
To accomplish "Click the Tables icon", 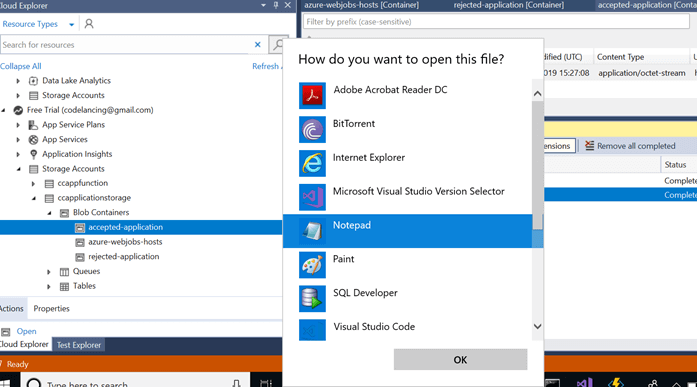I will 64,286.
